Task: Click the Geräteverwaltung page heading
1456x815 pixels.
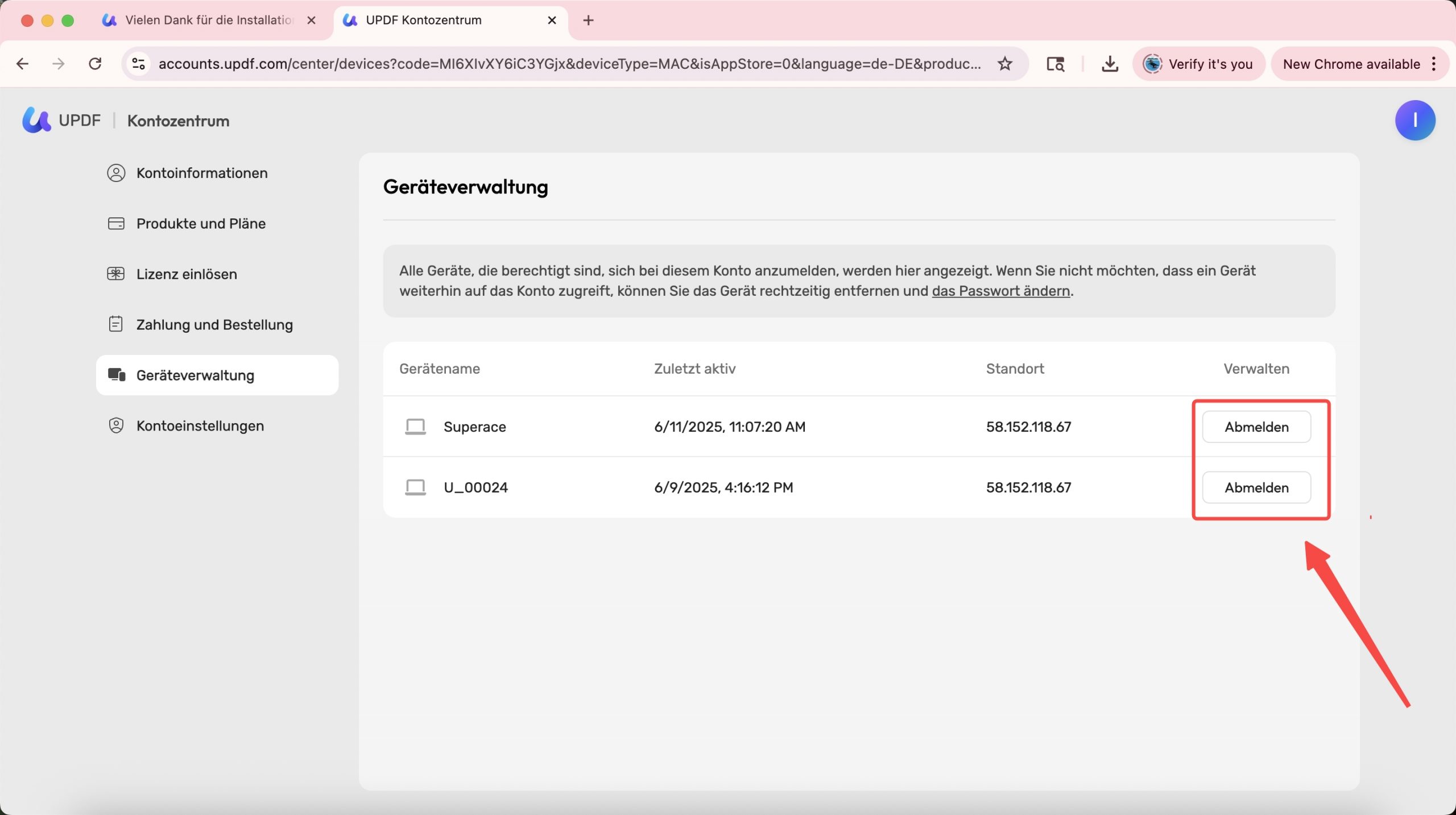Action: point(465,187)
